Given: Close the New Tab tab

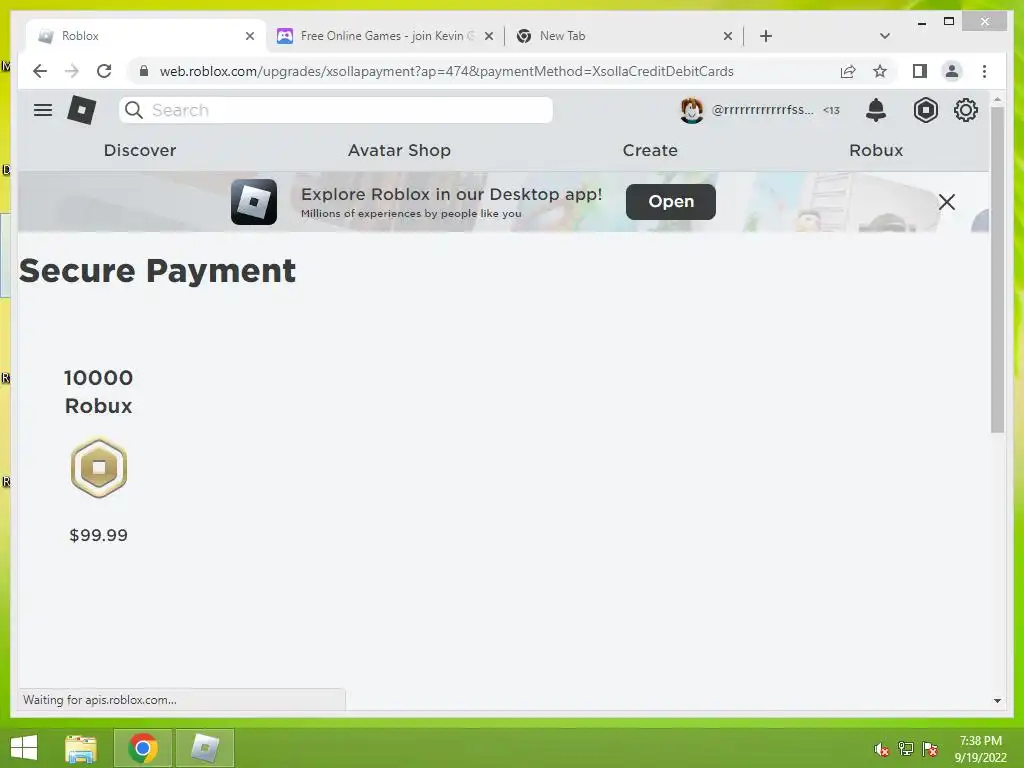Looking at the screenshot, I should click(x=728, y=36).
